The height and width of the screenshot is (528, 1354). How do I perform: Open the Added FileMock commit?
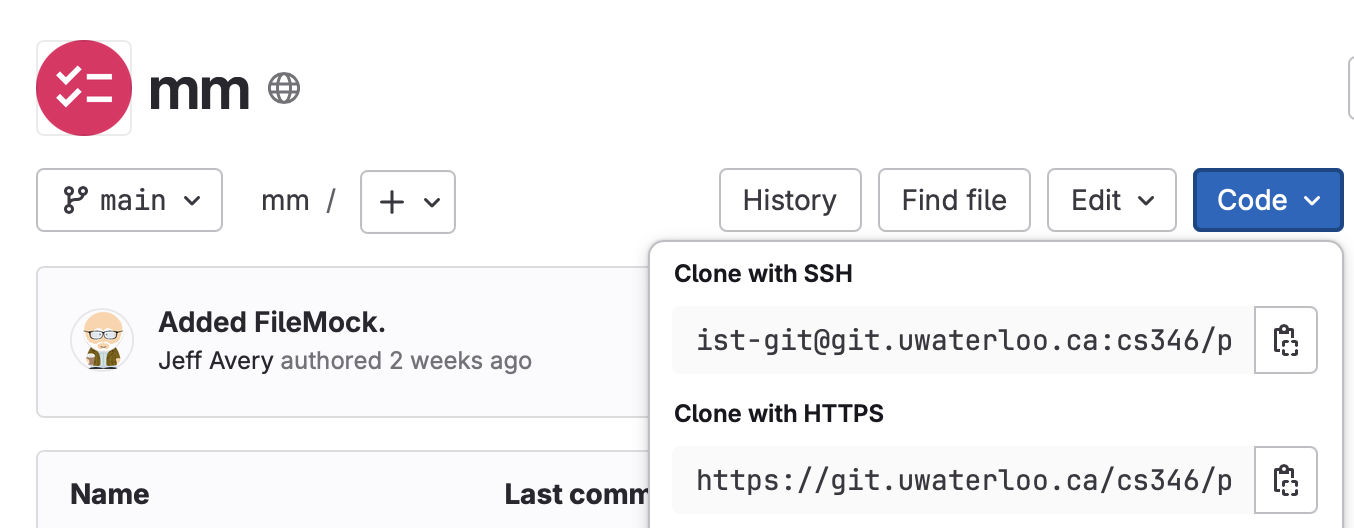click(272, 323)
